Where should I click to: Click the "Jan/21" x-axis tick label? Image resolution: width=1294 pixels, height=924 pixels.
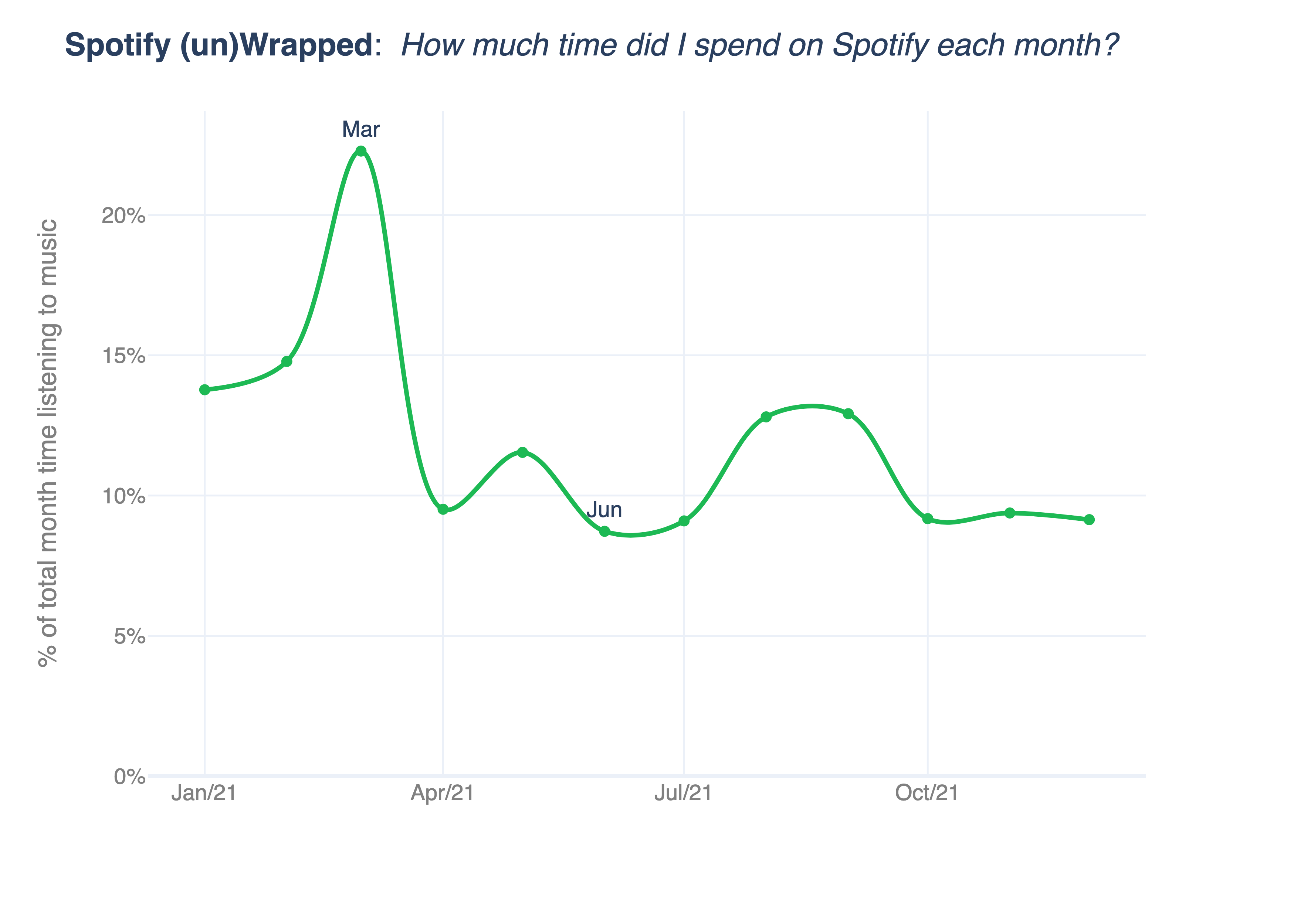204,792
